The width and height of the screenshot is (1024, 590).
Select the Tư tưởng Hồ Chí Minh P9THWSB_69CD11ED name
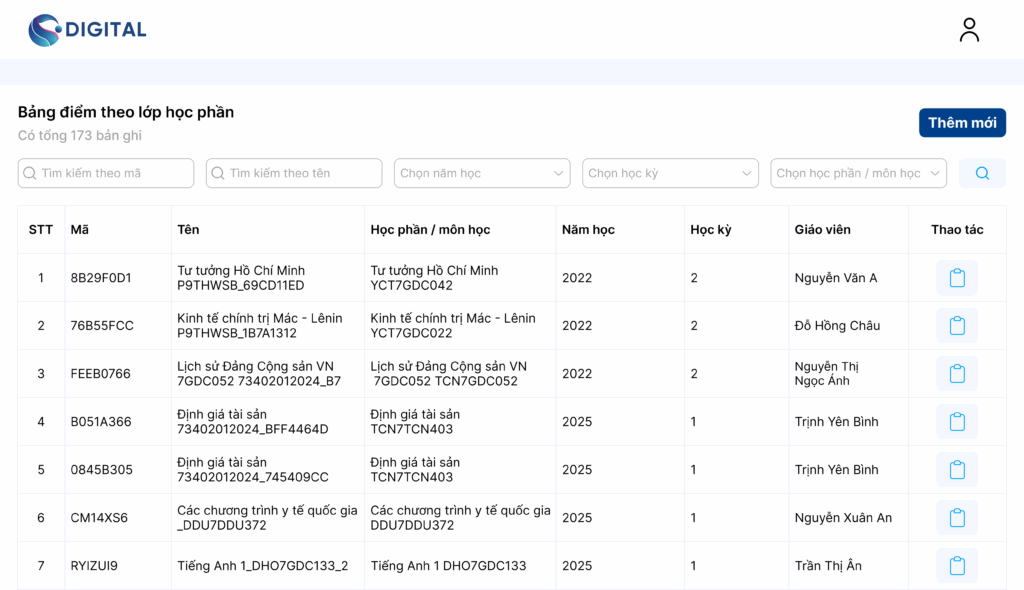click(241, 278)
